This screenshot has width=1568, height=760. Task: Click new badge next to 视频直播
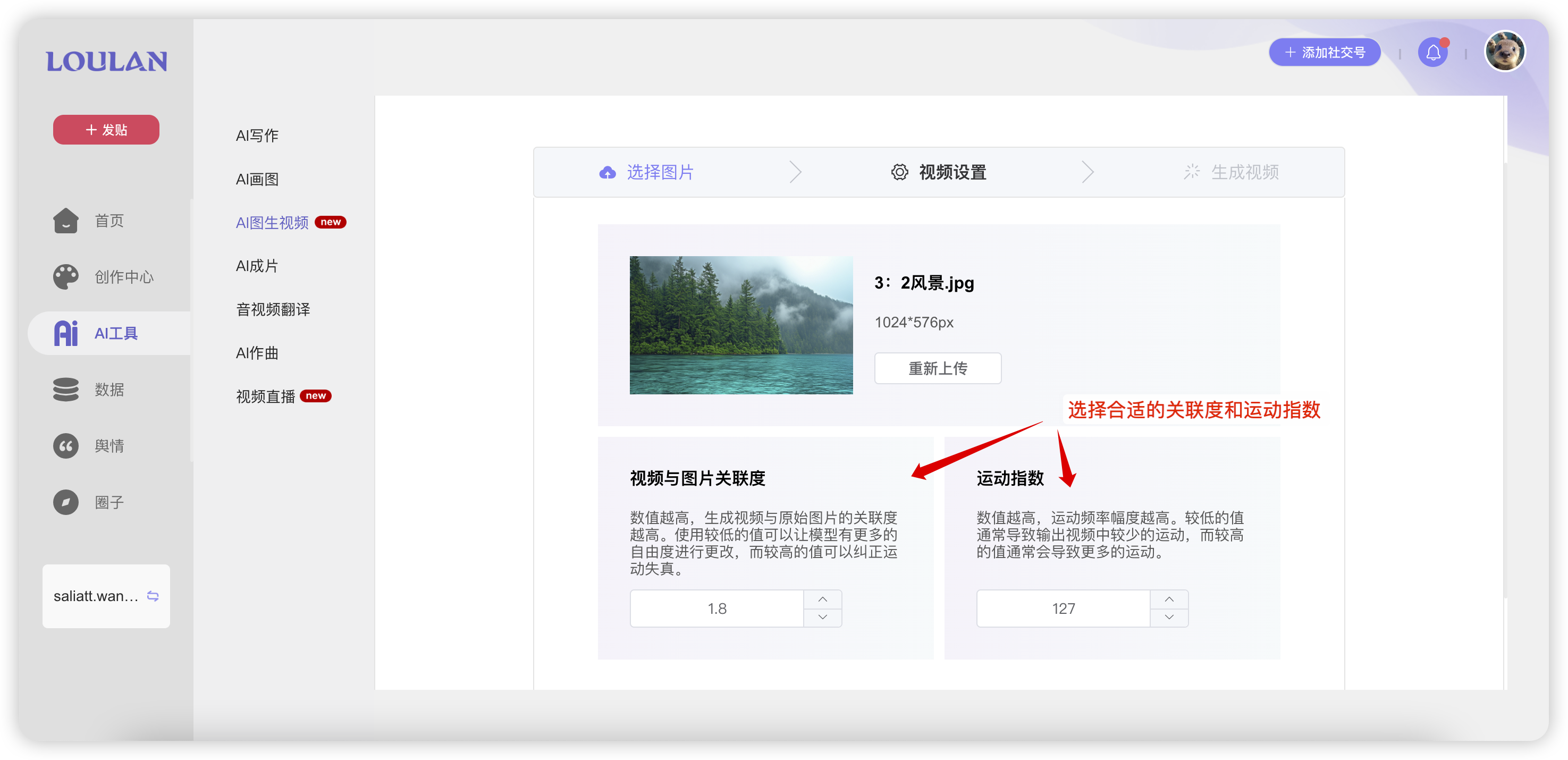[x=315, y=396]
